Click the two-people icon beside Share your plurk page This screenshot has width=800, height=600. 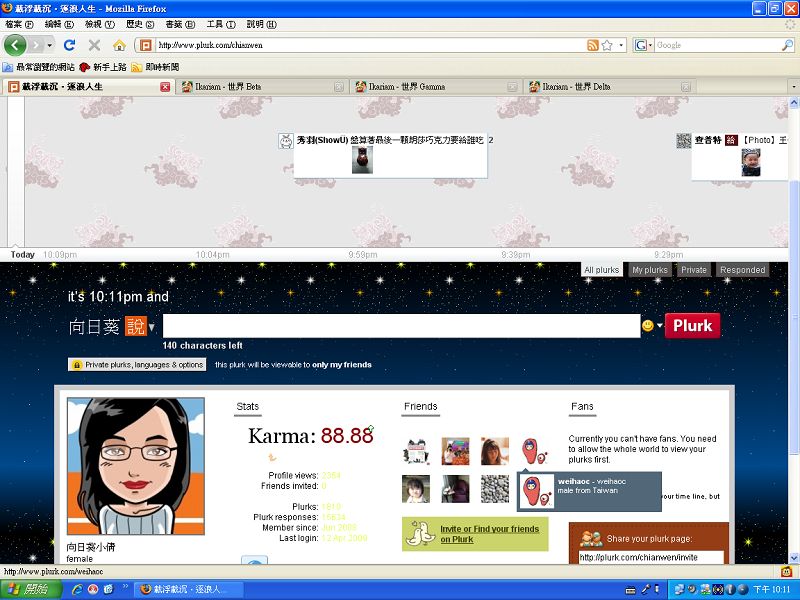point(591,539)
